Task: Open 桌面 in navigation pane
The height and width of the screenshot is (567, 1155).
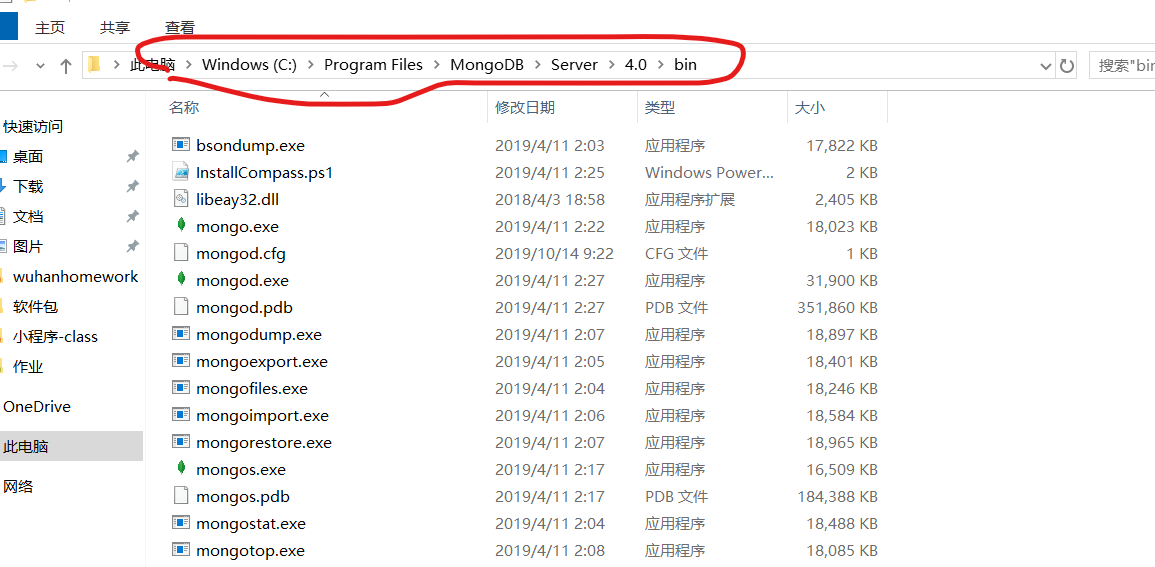Action: [28, 156]
